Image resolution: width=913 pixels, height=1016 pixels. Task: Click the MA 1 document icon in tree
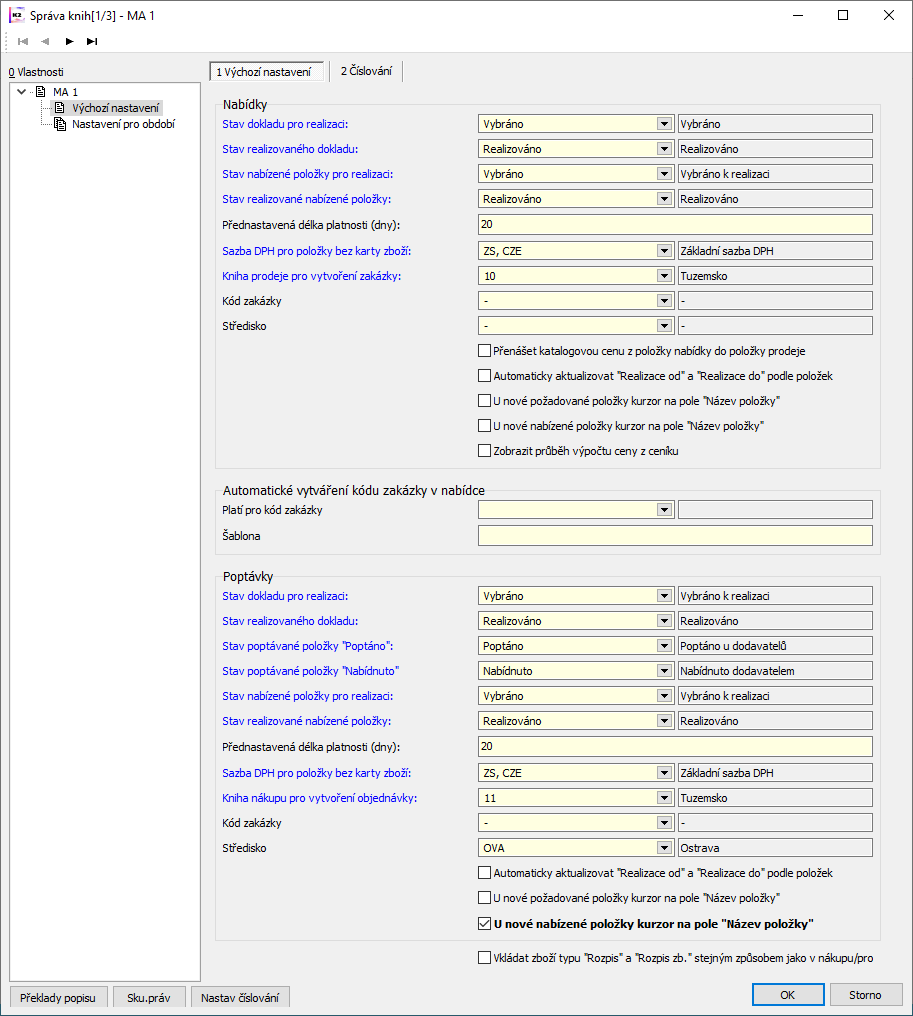[41, 91]
